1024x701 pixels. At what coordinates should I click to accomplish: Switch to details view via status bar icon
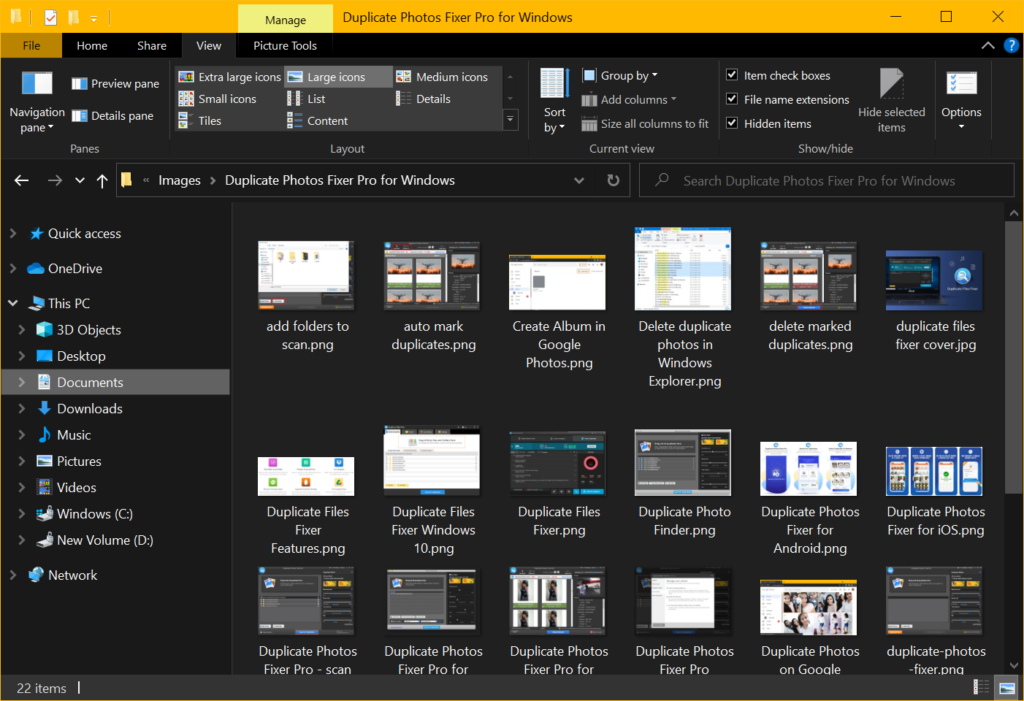pos(980,687)
